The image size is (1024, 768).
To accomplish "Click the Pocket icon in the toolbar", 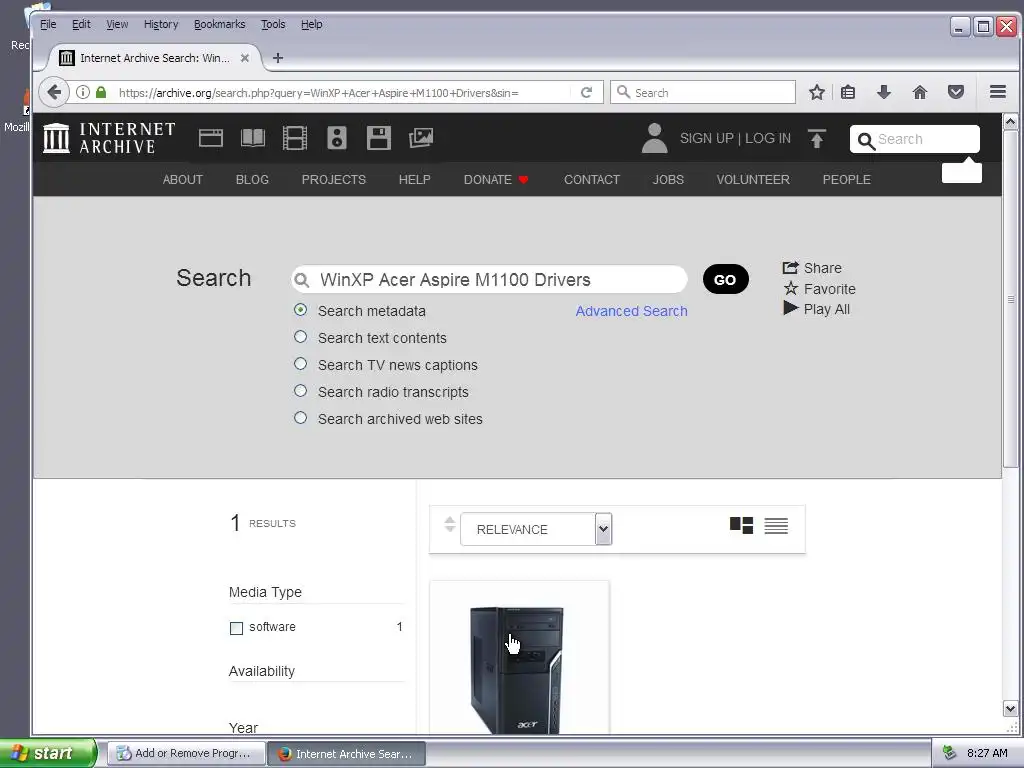I will click(955, 92).
